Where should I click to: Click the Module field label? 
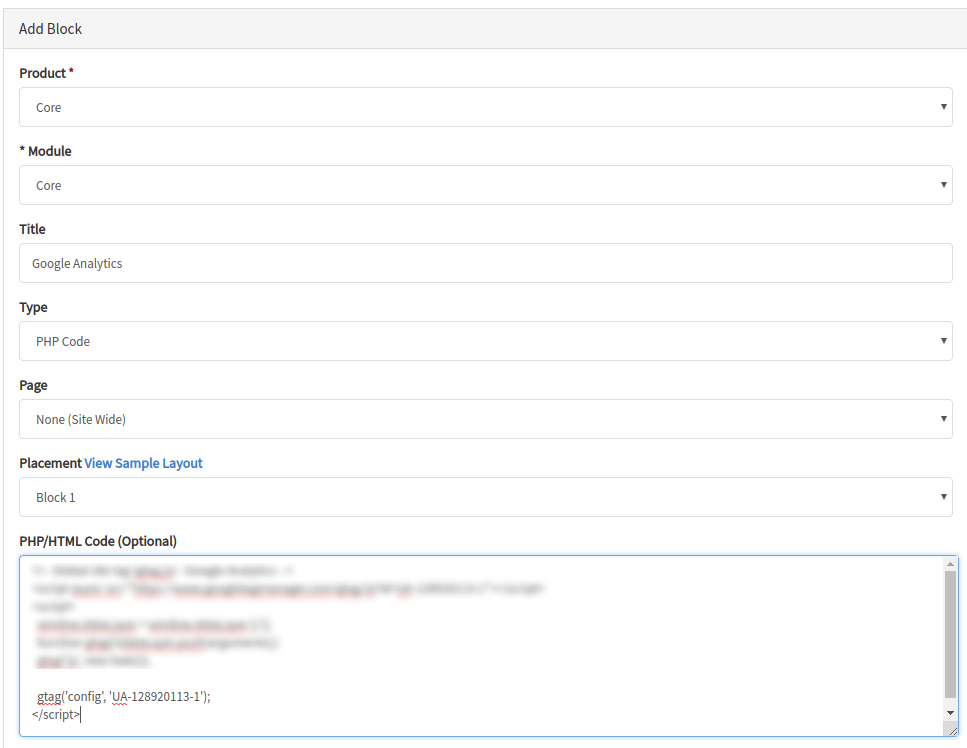(x=46, y=151)
